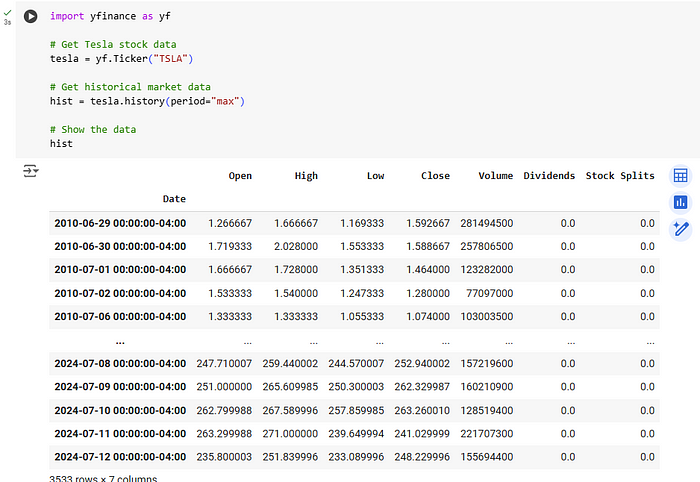Select the 2010-07-01 row date
This screenshot has width=700, height=482.
(120, 270)
